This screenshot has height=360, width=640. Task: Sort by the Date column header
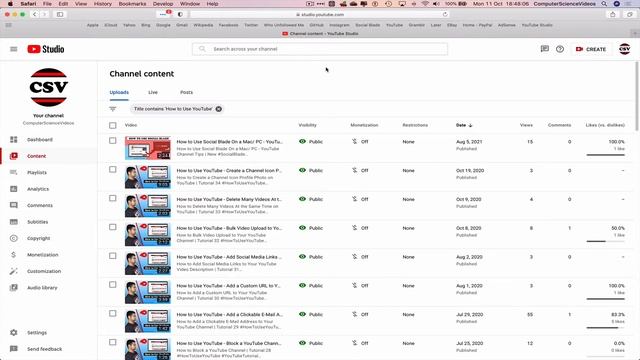coord(464,125)
